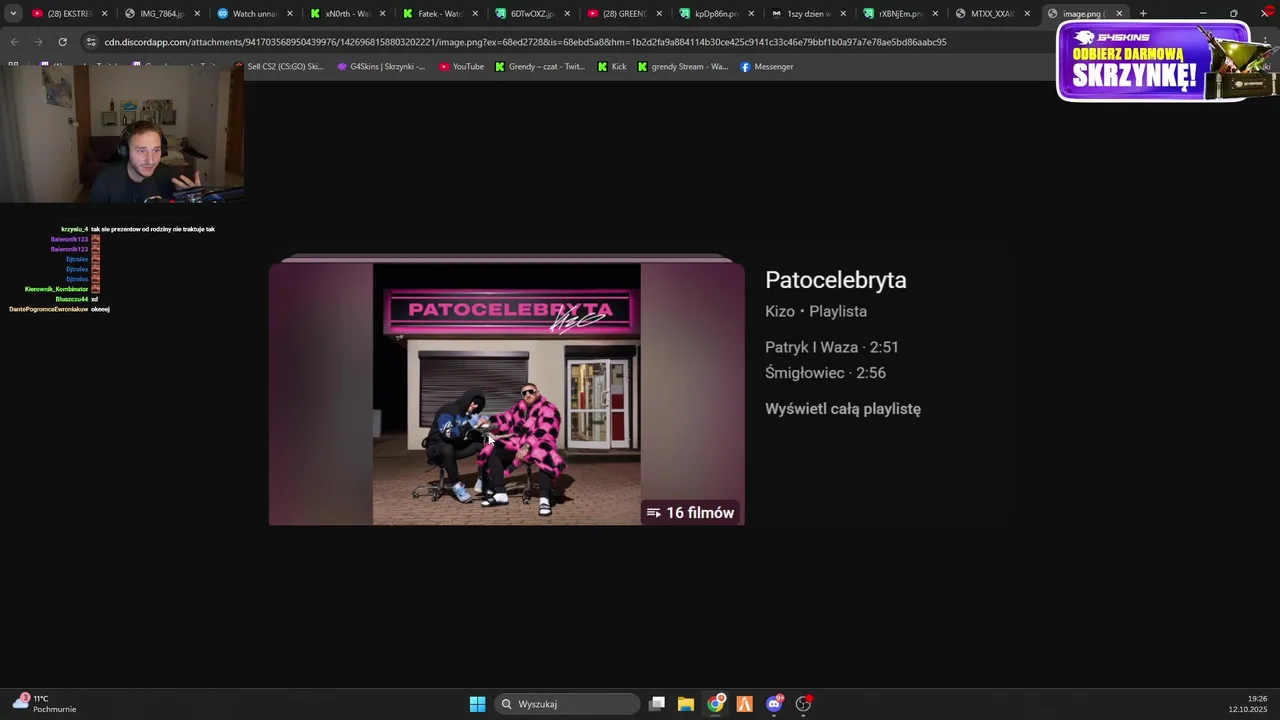The image size is (1280, 720).
Task: Open the orange A app on taskbar
Action: tap(745, 704)
